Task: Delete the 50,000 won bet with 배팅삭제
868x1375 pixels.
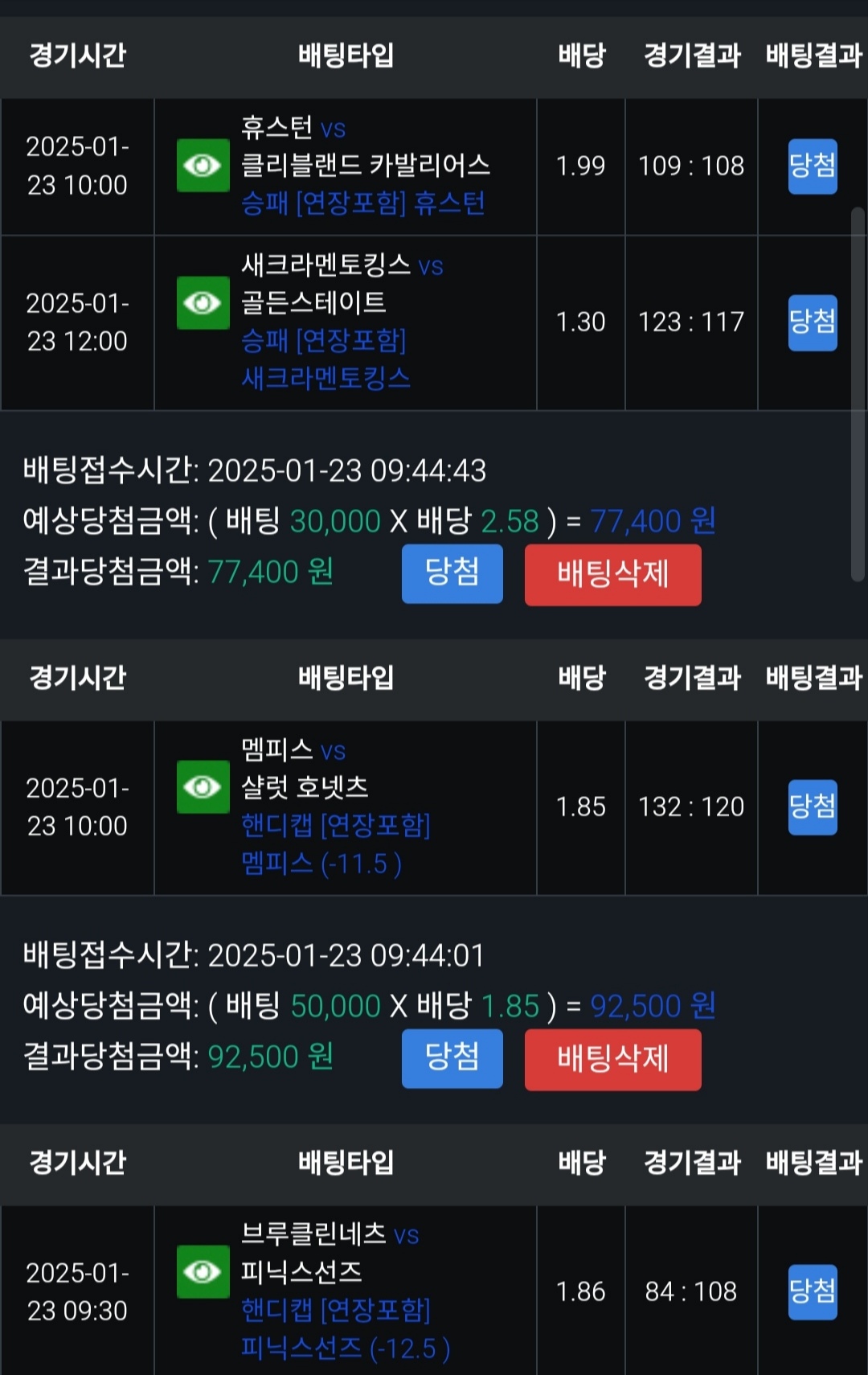Action: point(612,1059)
